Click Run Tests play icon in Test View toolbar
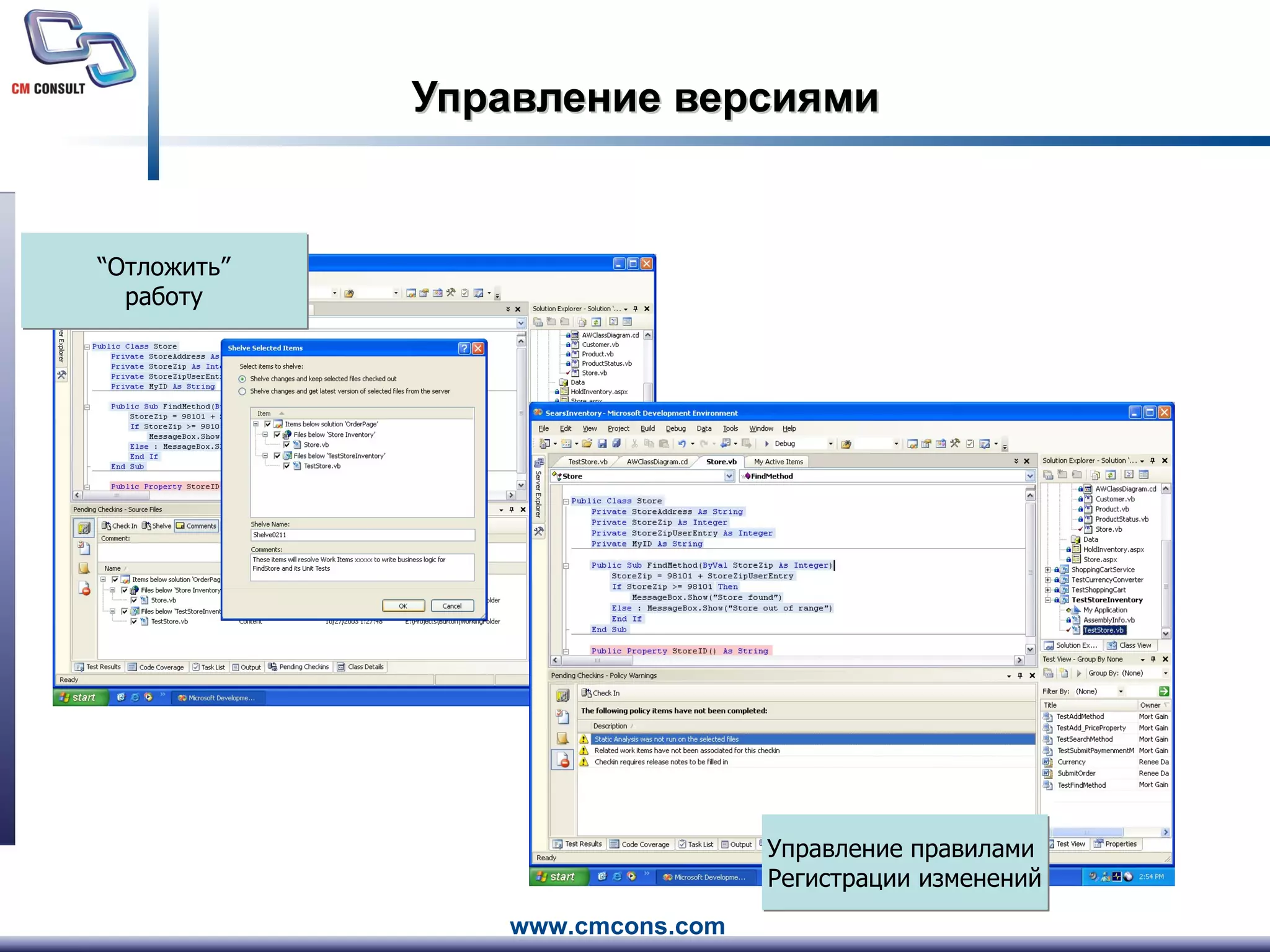1270x952 pixels. coord(1078,673)
